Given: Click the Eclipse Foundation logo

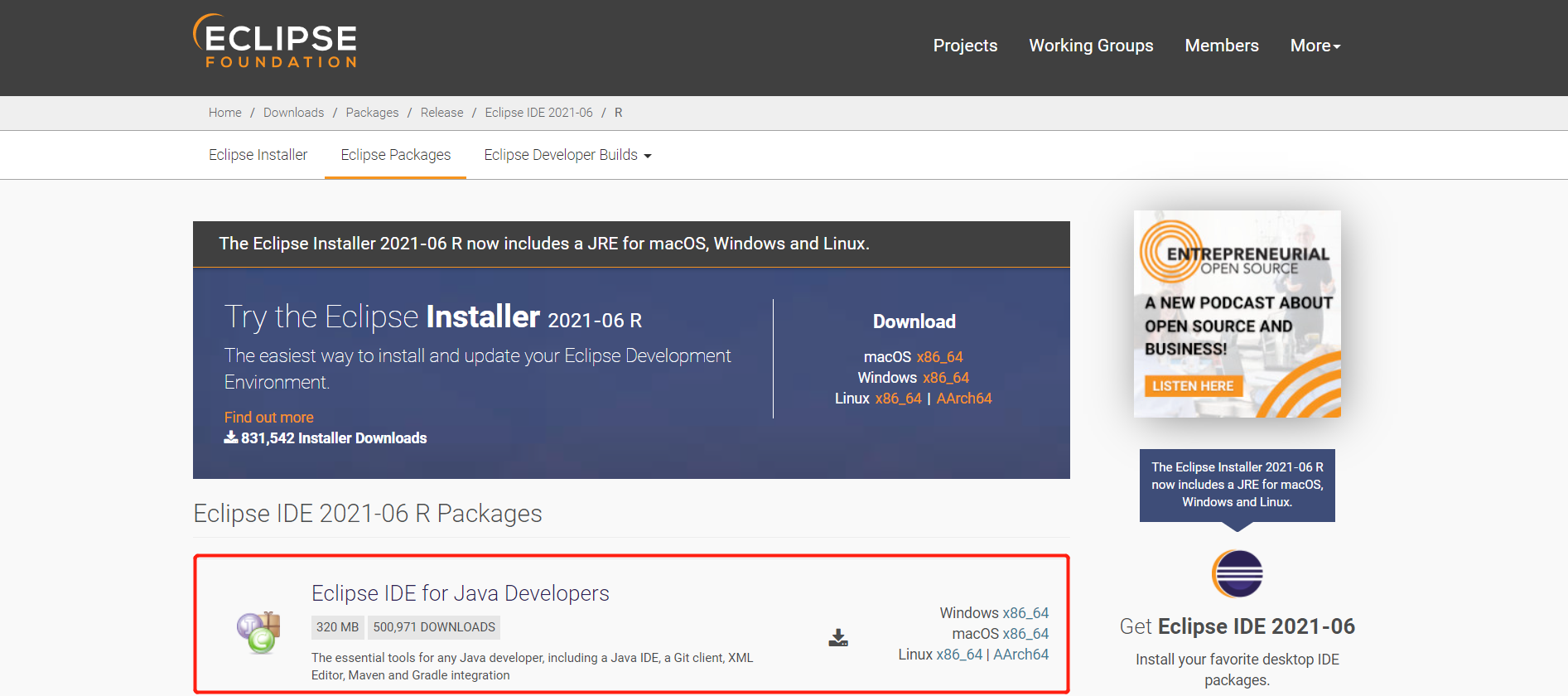Looking at the screenshot, I should click(x=275, y=41).
